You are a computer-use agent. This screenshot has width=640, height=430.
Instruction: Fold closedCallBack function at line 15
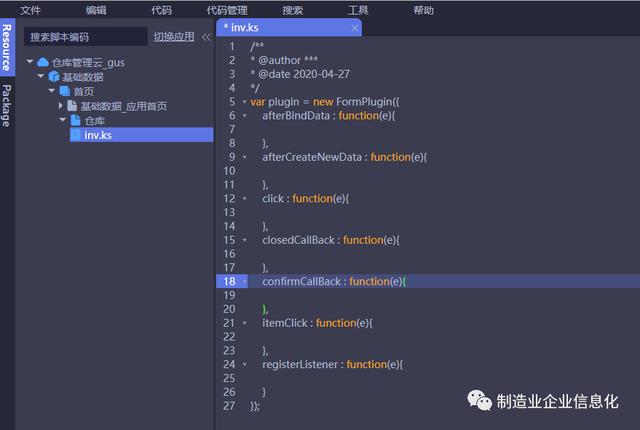point(244,240)
